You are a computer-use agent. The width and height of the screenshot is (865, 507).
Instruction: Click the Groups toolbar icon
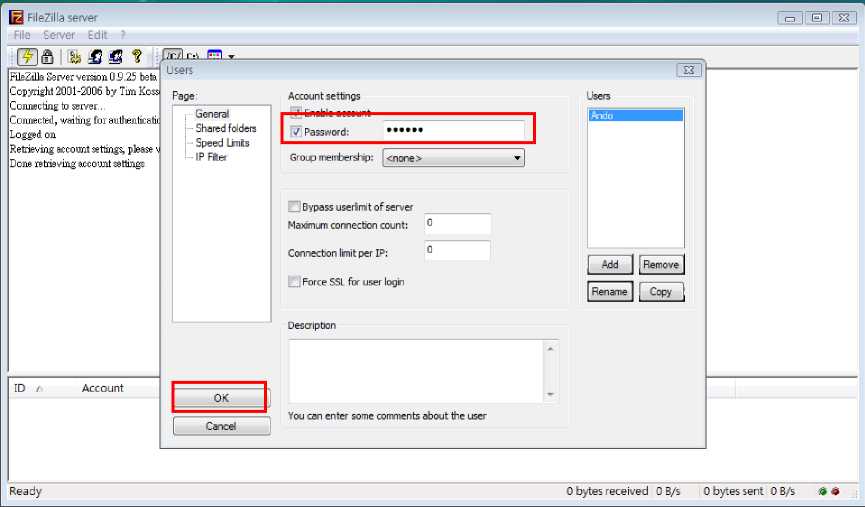[115, 58]
